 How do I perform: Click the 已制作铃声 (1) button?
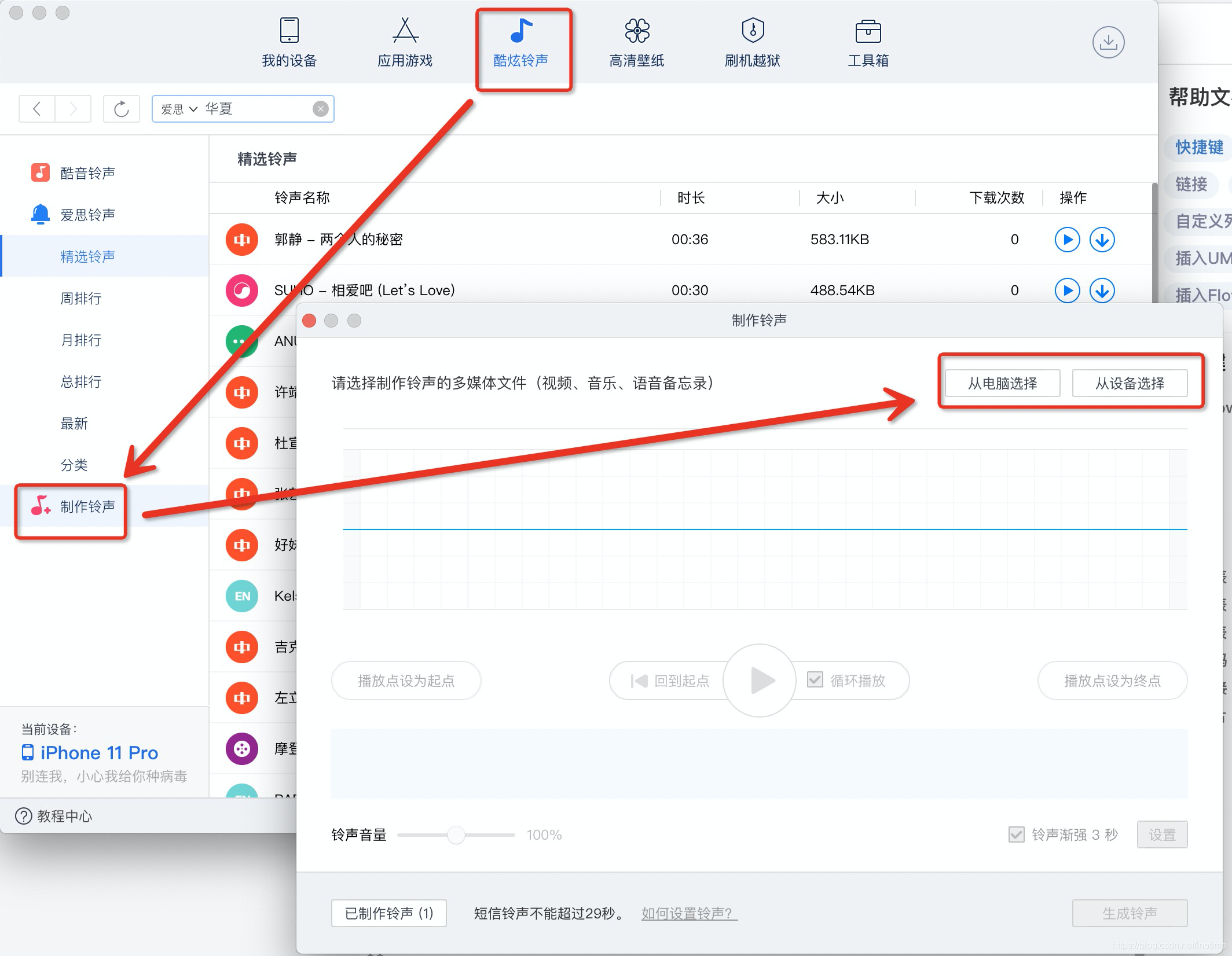click(388, 913)
